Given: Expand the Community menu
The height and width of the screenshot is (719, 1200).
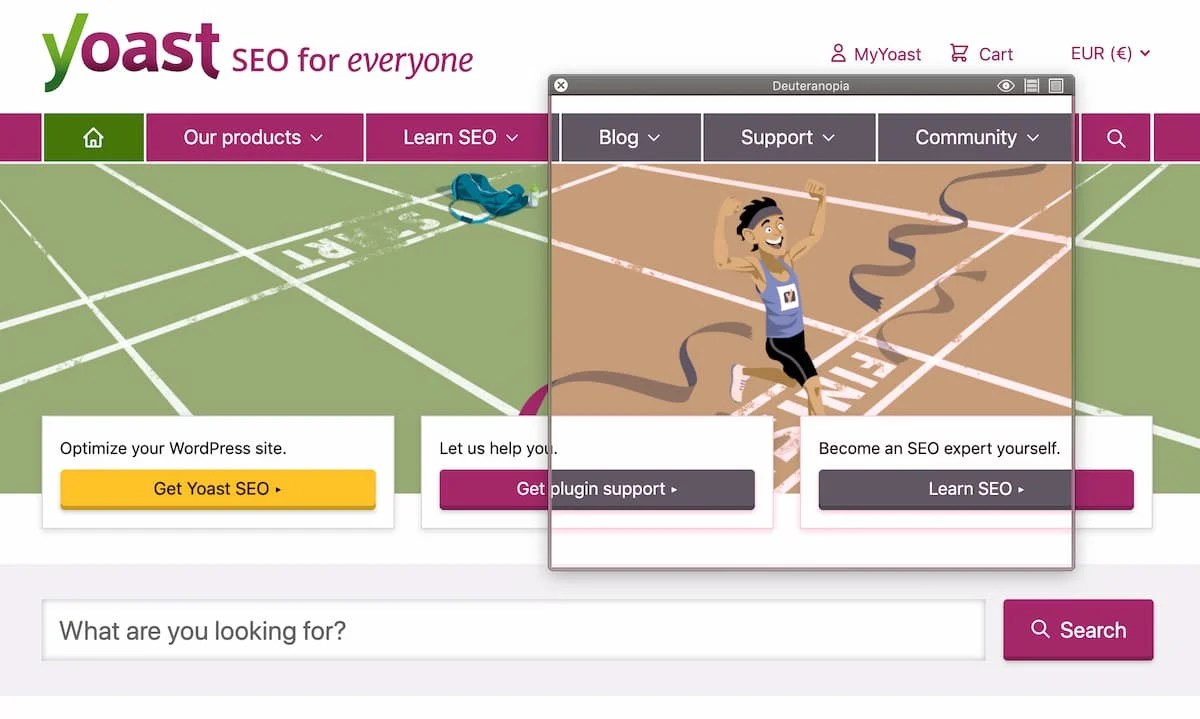Looking at the screenshot, I should [x=977, y=138].
